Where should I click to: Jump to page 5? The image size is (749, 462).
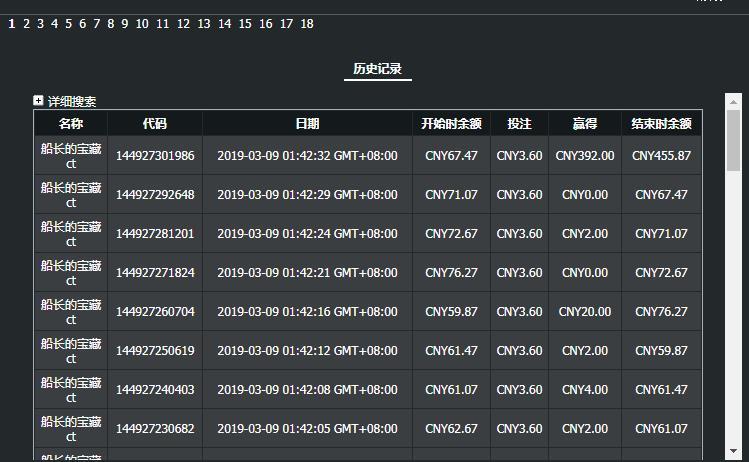point(68,24)
